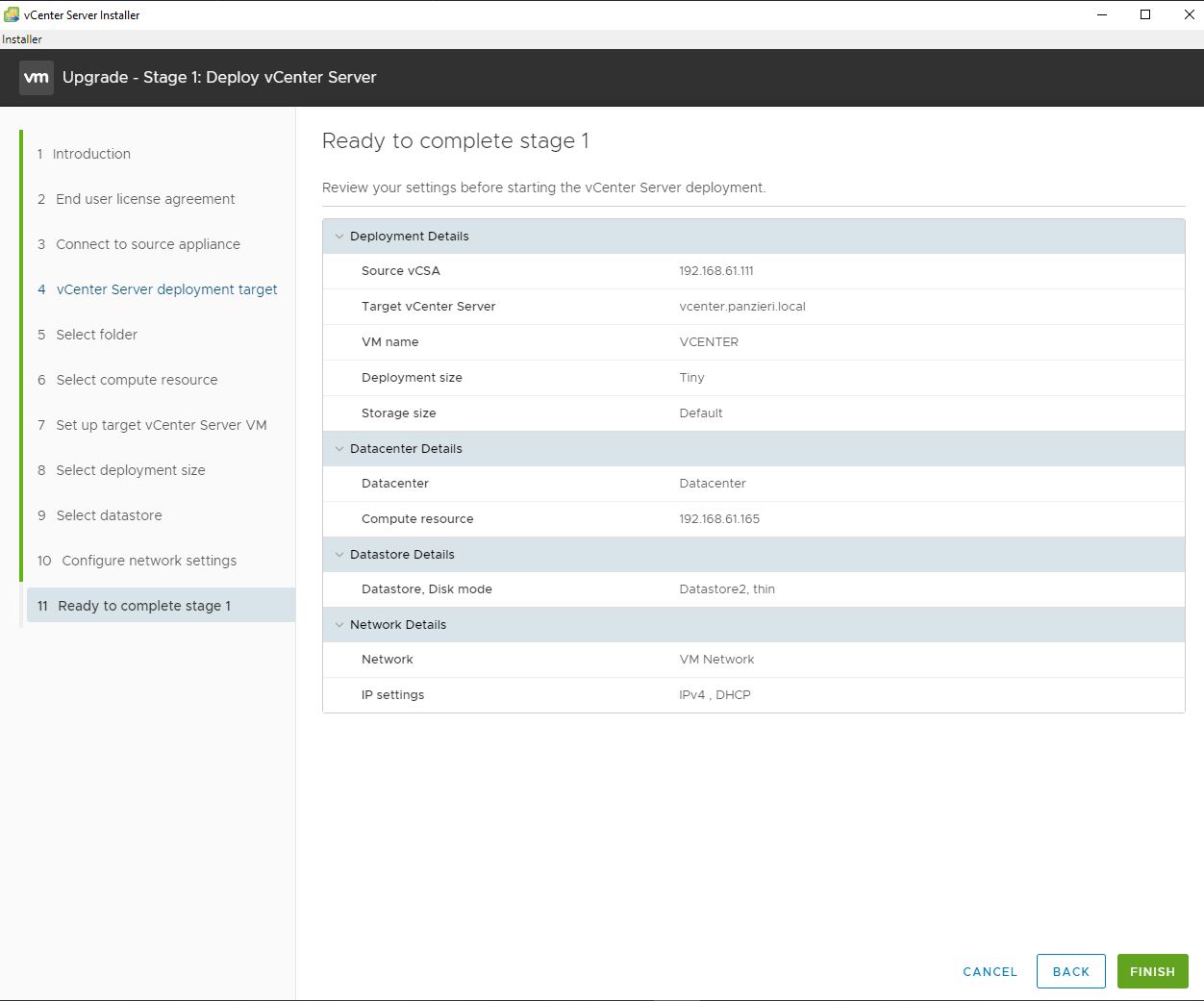Screen dimensions: 1204x1001
Task: Click Deployment size value Tiny
Action: click(691, 378)
